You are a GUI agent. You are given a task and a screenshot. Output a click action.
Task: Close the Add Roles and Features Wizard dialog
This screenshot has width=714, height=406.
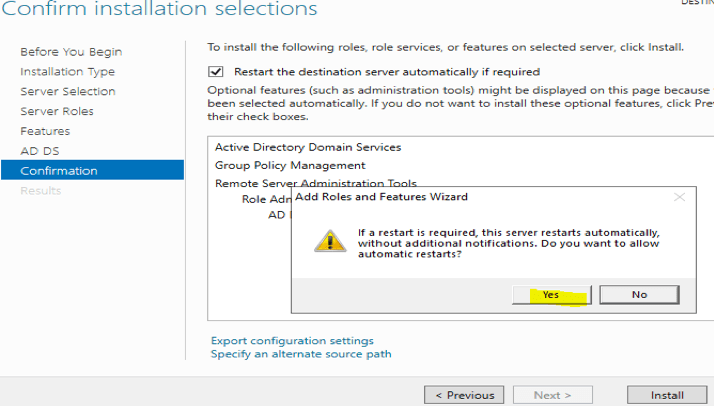[679, 198]
